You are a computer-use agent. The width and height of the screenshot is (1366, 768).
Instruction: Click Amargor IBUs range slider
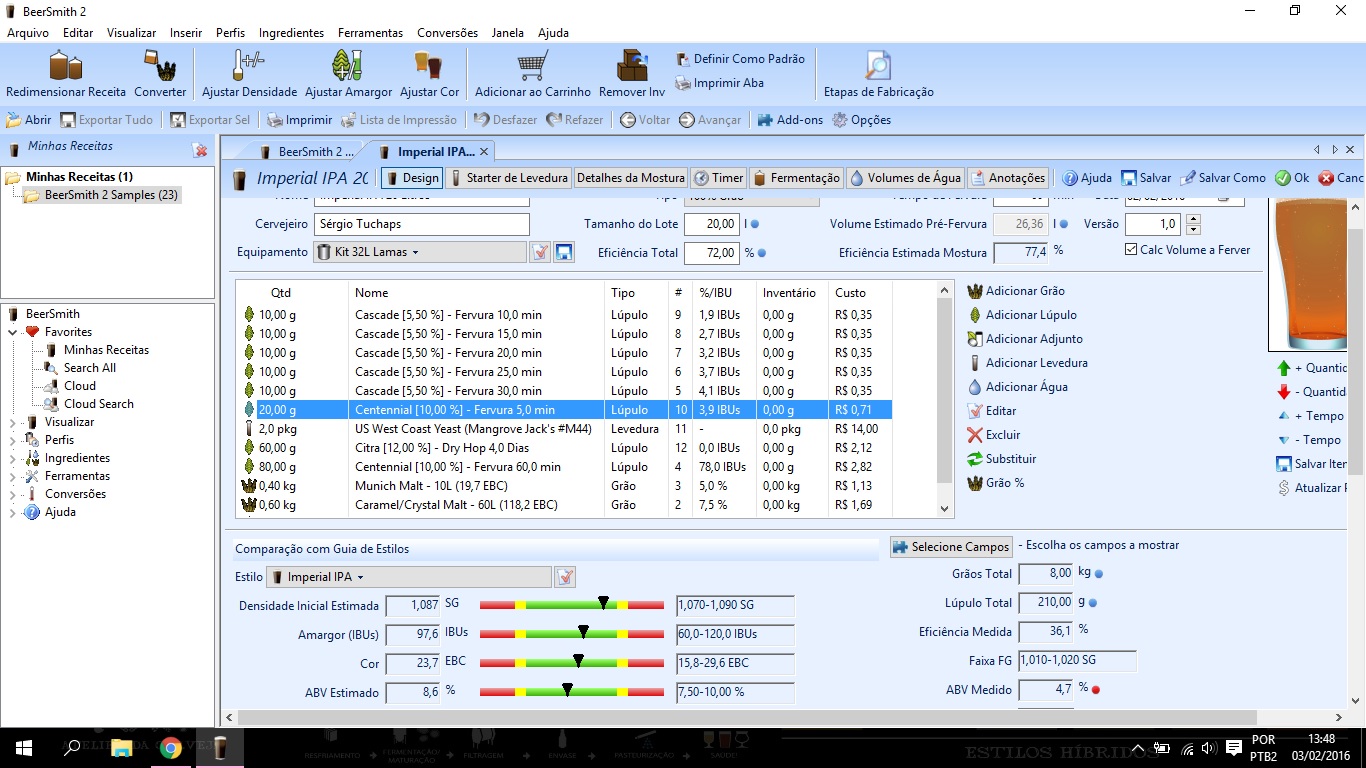pyautogui.click(x=572, y=634)
